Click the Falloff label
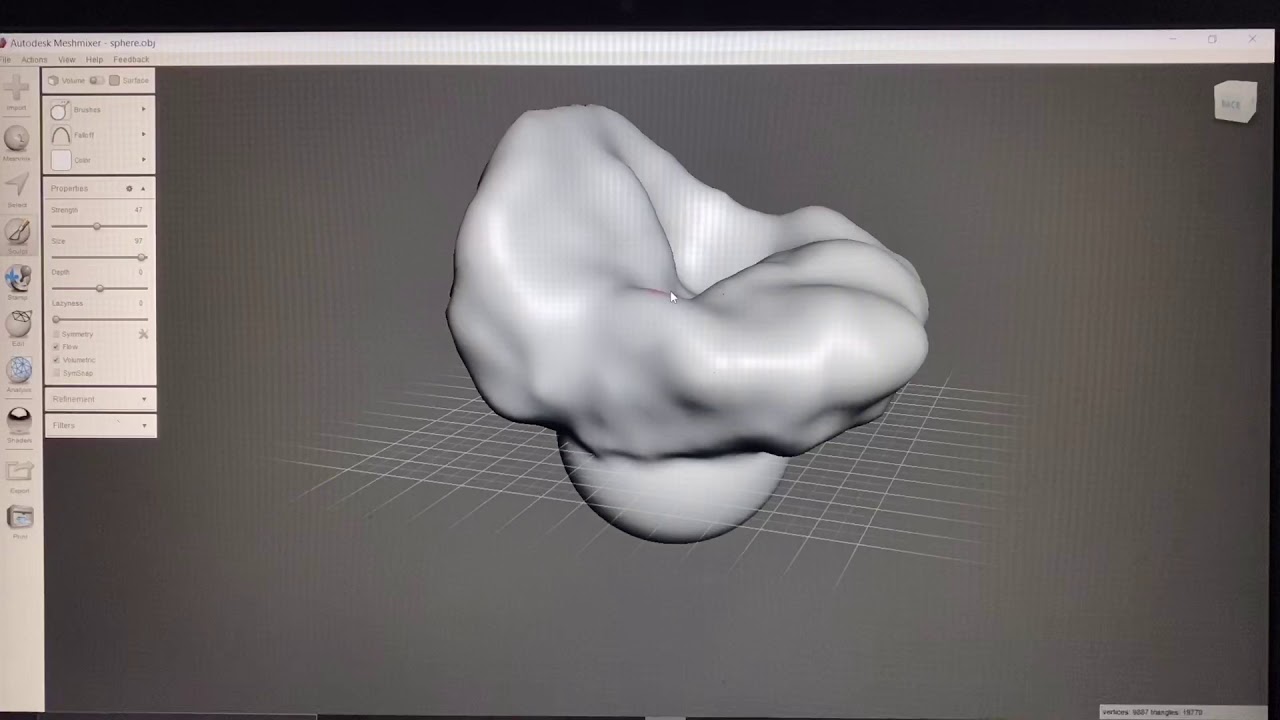Viewport: 1280px width, 720px height. click(x=84, y=135)
